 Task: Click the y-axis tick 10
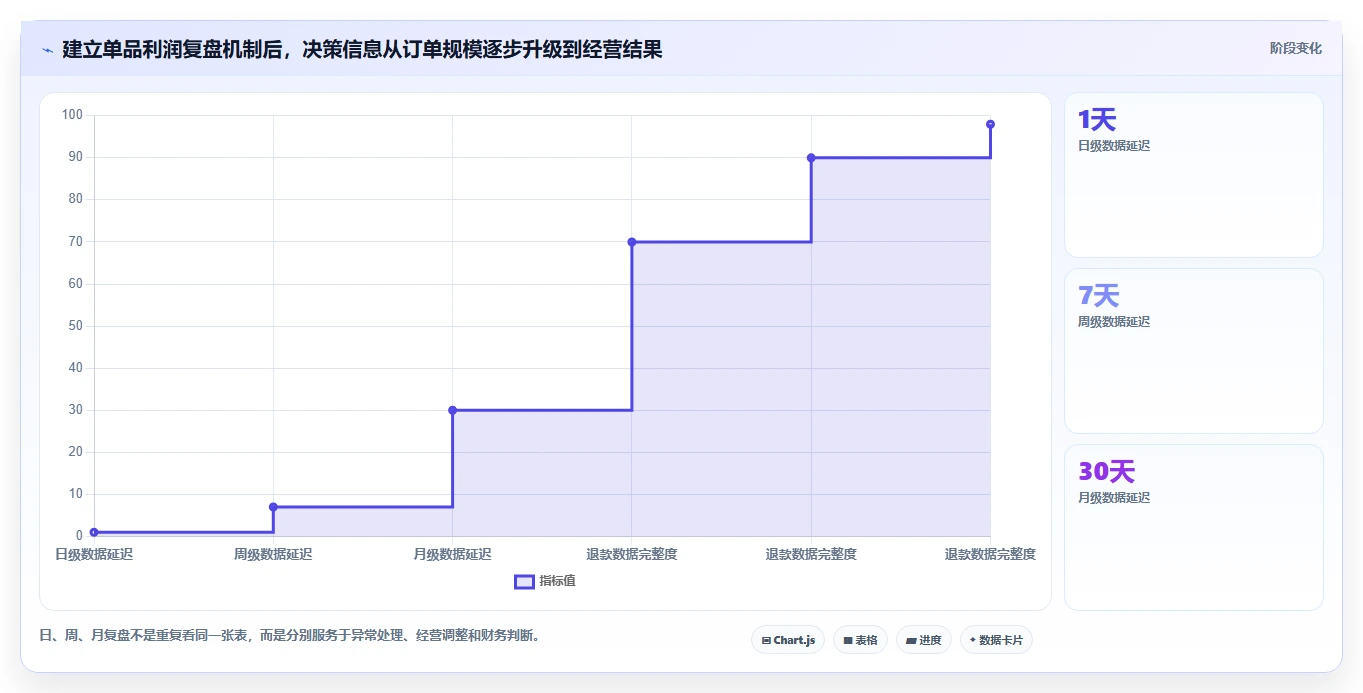point(75,494)
